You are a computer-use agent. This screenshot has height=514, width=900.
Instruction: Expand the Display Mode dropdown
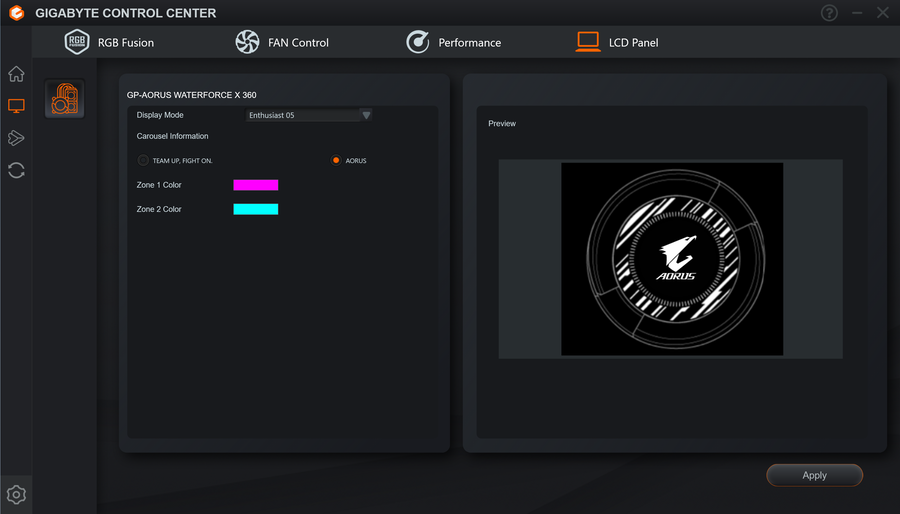tap(309, 115)
